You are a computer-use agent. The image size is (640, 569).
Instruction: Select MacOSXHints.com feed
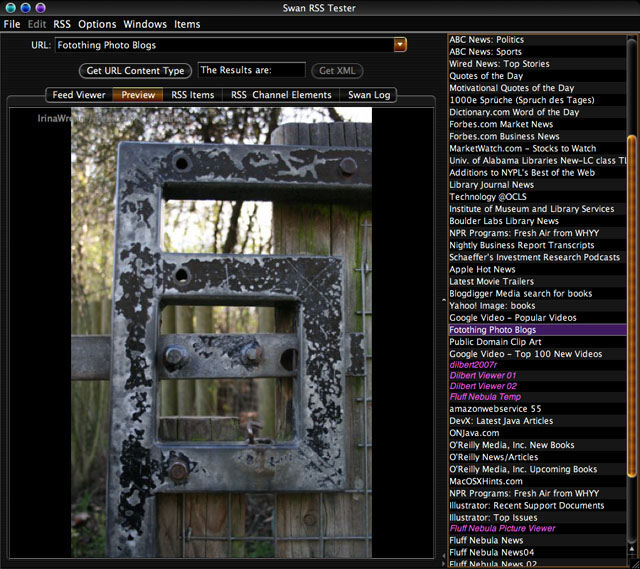click(x=537, y=481)
